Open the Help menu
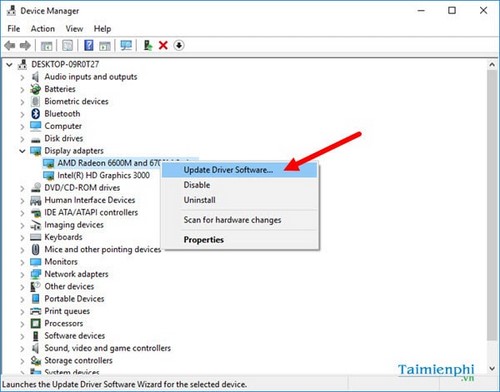This screenshot has width=500, height=392. click(102, 29)
